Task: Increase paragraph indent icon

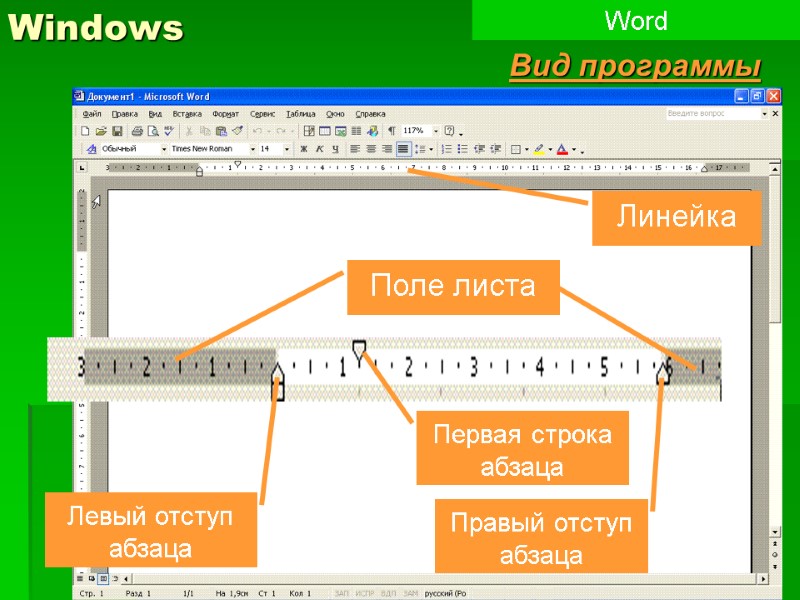Action: click(x=495, y=149)
